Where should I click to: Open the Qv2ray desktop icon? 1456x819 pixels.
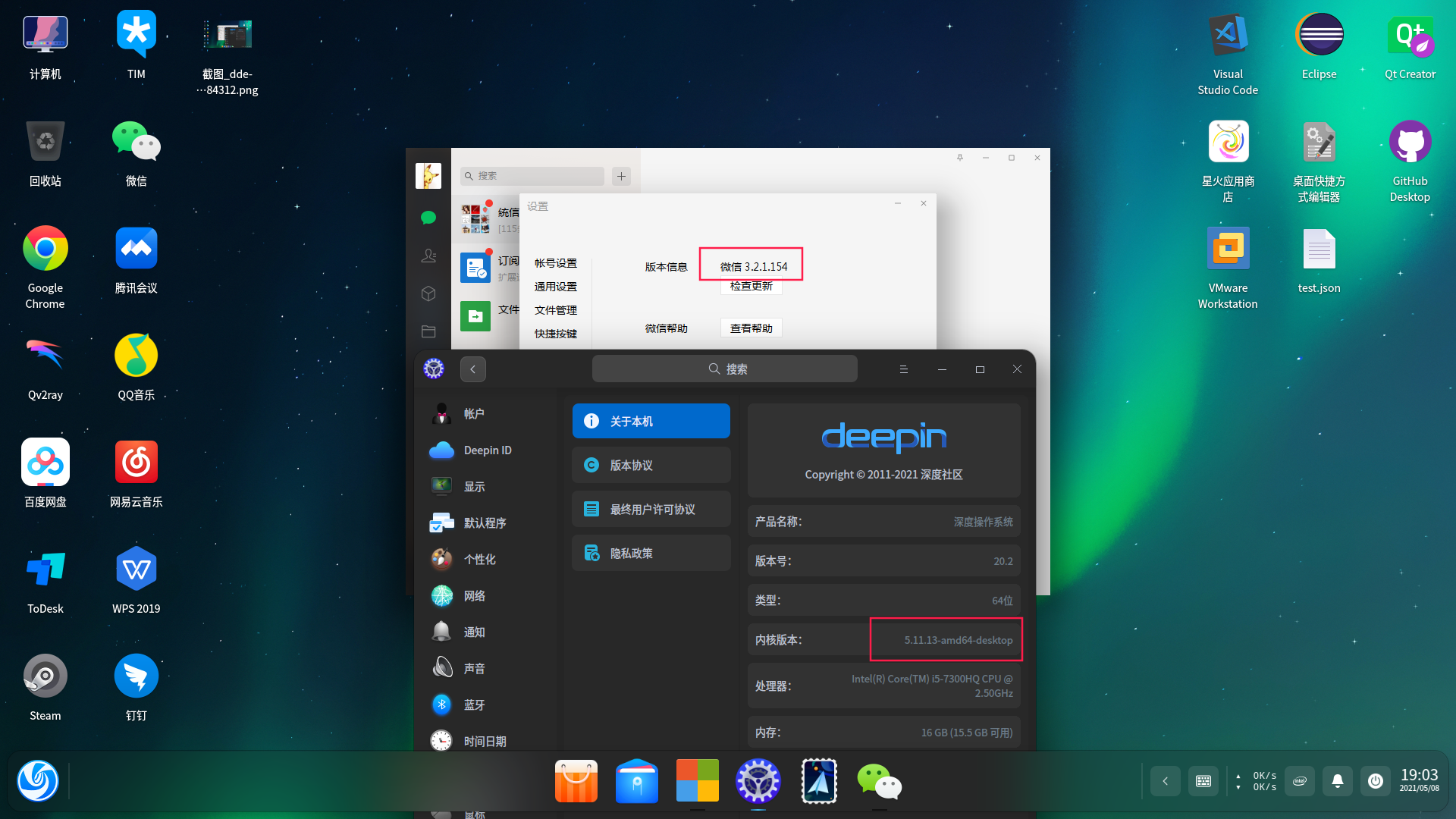pyautogui.click(x=45, y=355)
